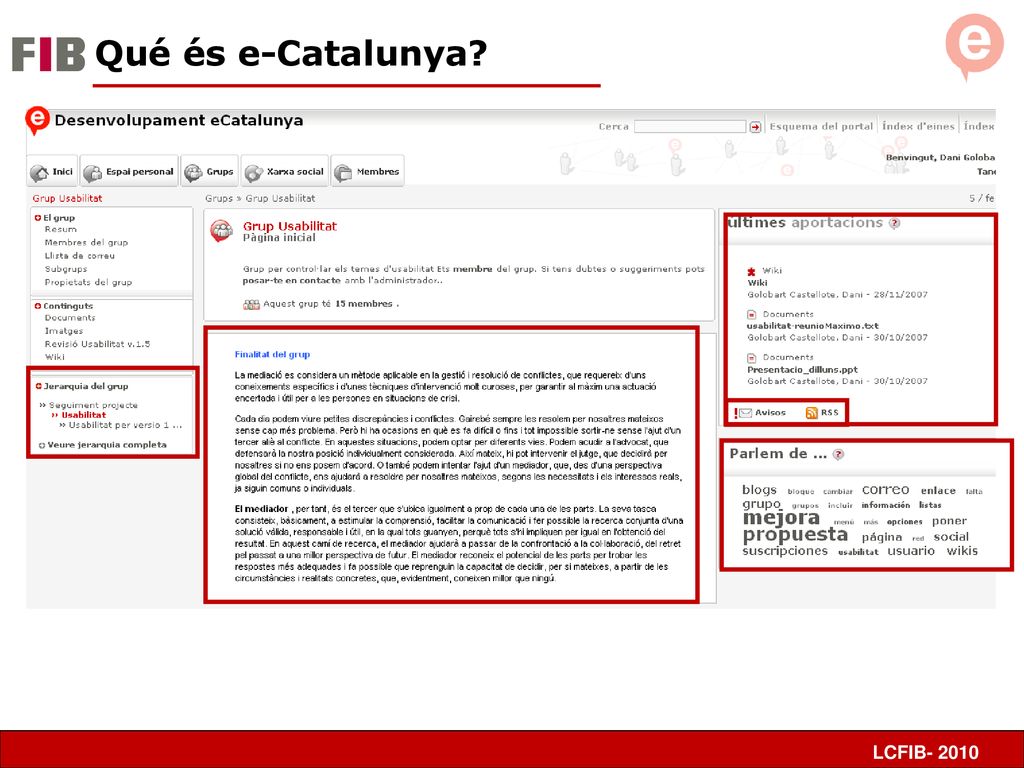Image resolution: width=1024 pixels, height=768 pixels.
Task: Click the Avisos envelope icon
Action: click(x=744, y=413)
